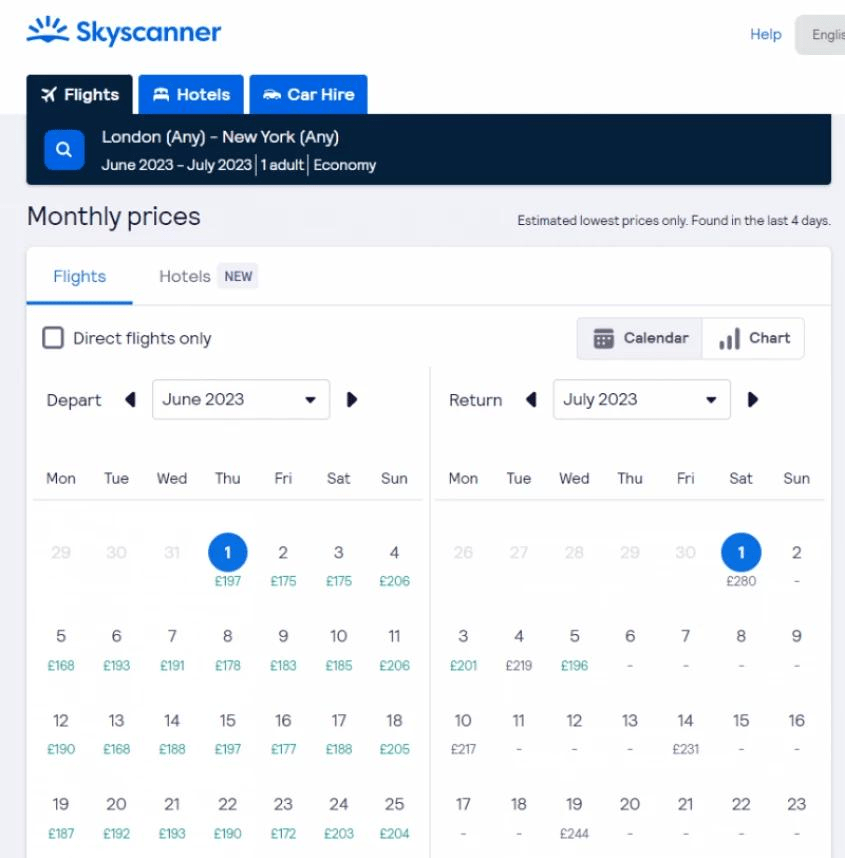Image resolution: width=845 pixels, height=858 pixels.
Task: Go to previous departure month arrow
Action: pos(130,400)
